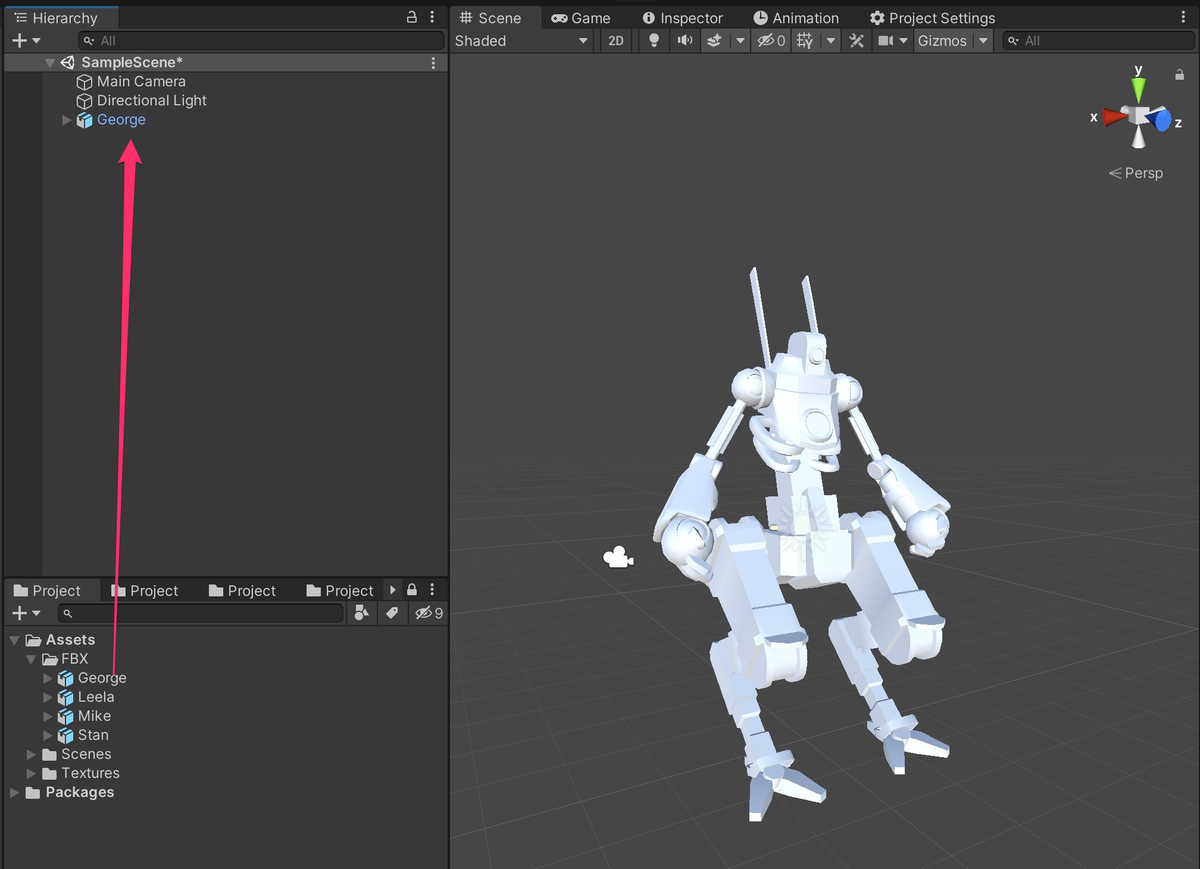Open the Project panel more-options menu
The width and height of the screenshot is (1200, 869).
click(x=432, y=590)
